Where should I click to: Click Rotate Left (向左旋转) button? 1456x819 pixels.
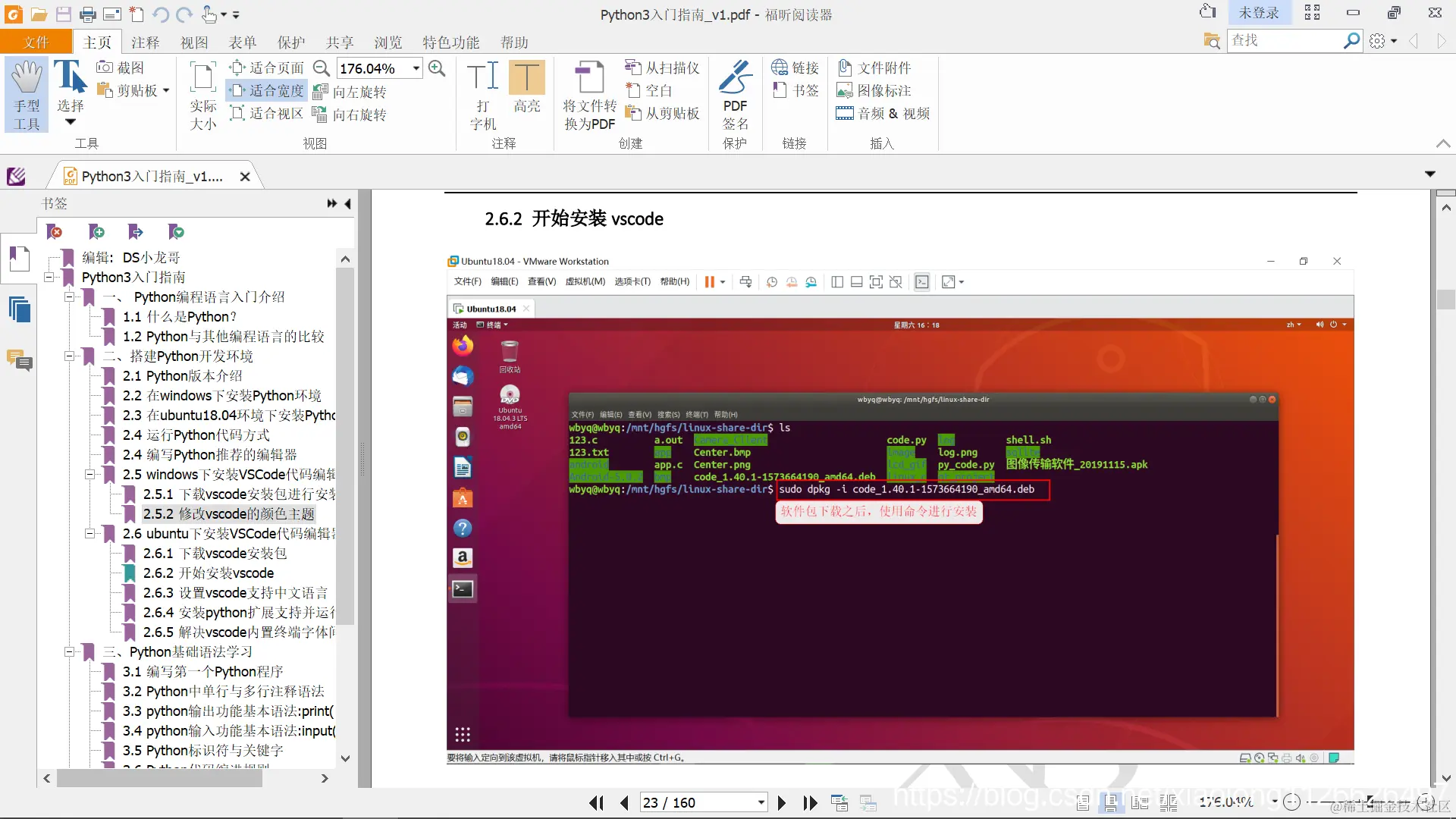pyautogui.click(x=350, y=92)
